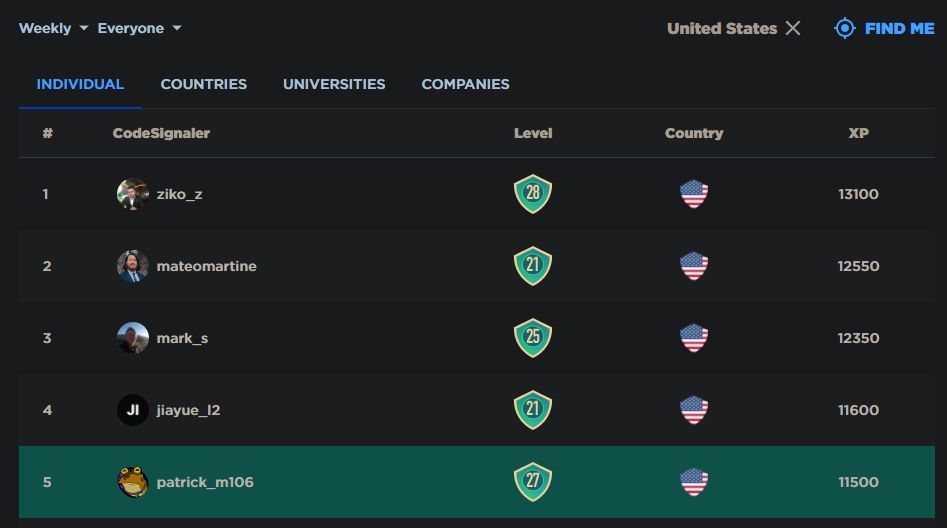Click the frog avatar of patrick_m106
The image size is (947, 528).
[133, 481]
